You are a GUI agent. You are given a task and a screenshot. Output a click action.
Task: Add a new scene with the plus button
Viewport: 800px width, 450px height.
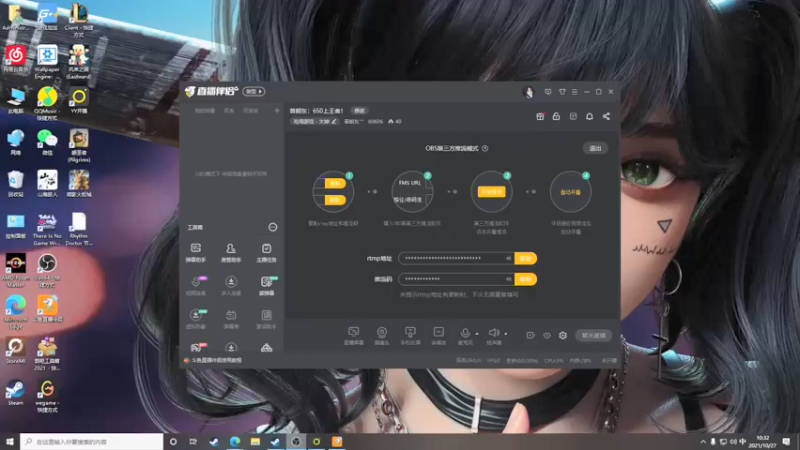[x=277, y=110]
